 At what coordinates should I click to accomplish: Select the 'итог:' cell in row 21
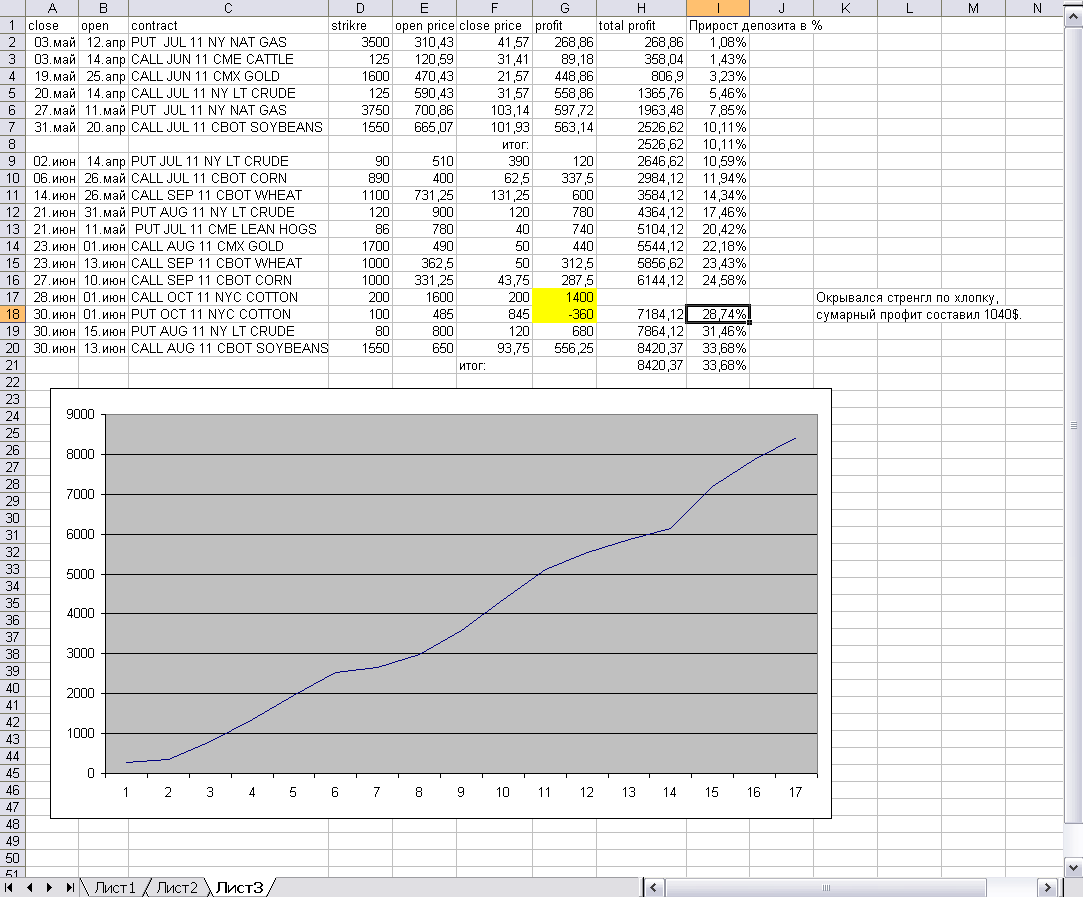(494, 365)
